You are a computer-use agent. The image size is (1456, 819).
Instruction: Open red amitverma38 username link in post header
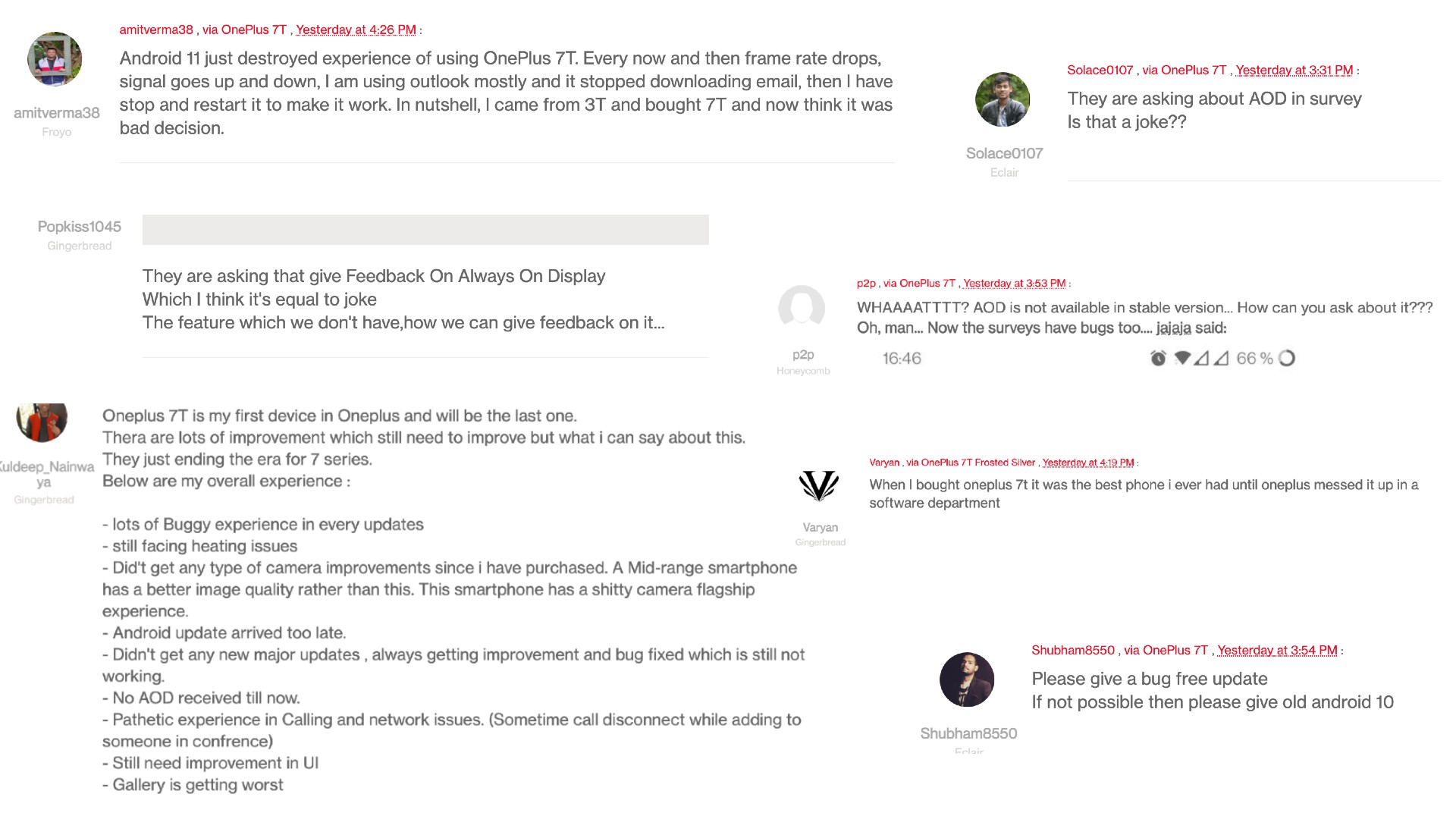(156, 30)
